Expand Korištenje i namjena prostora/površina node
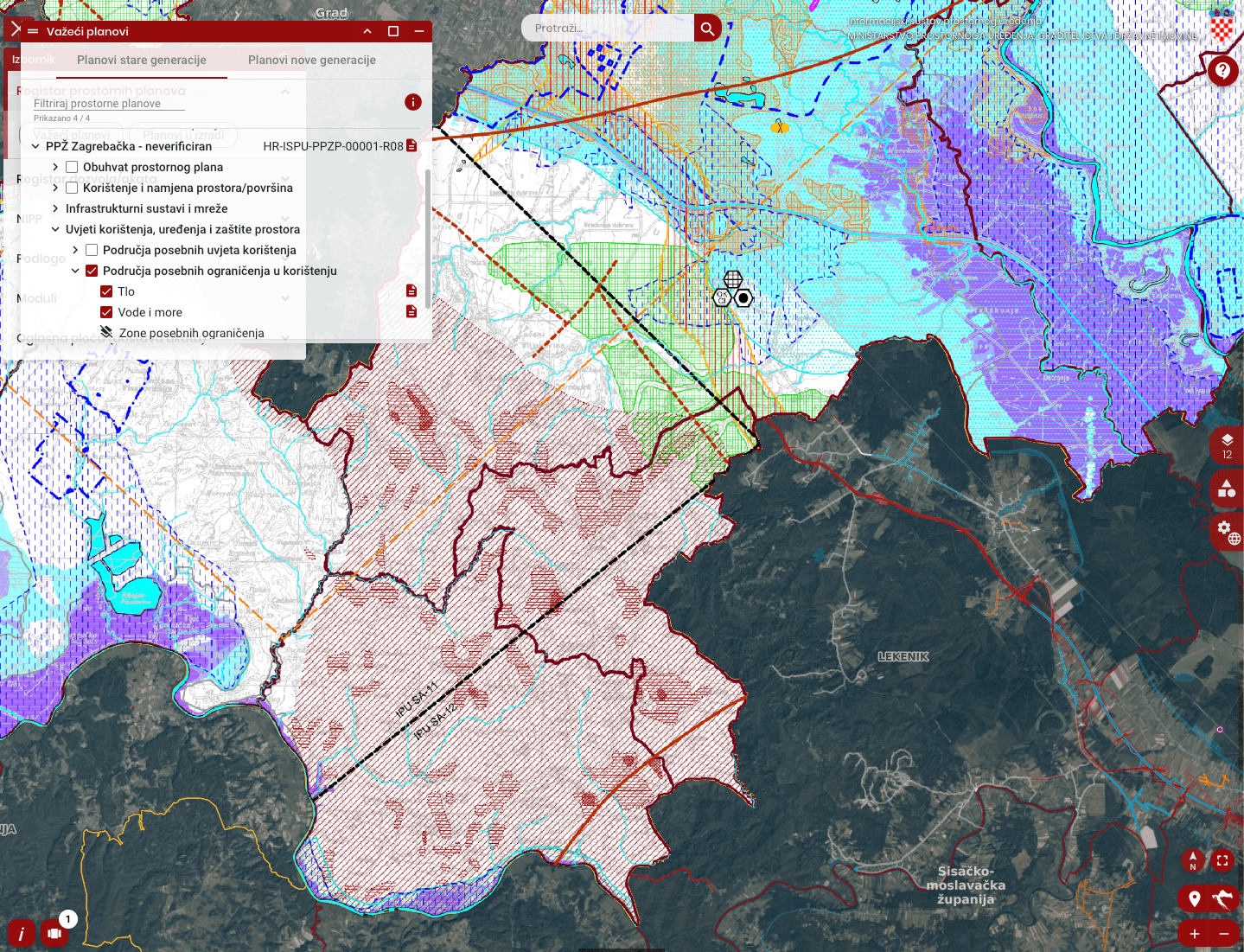The height and width of the screenshot is (952, 1244). pyautogui.click(x=55, y=188)
